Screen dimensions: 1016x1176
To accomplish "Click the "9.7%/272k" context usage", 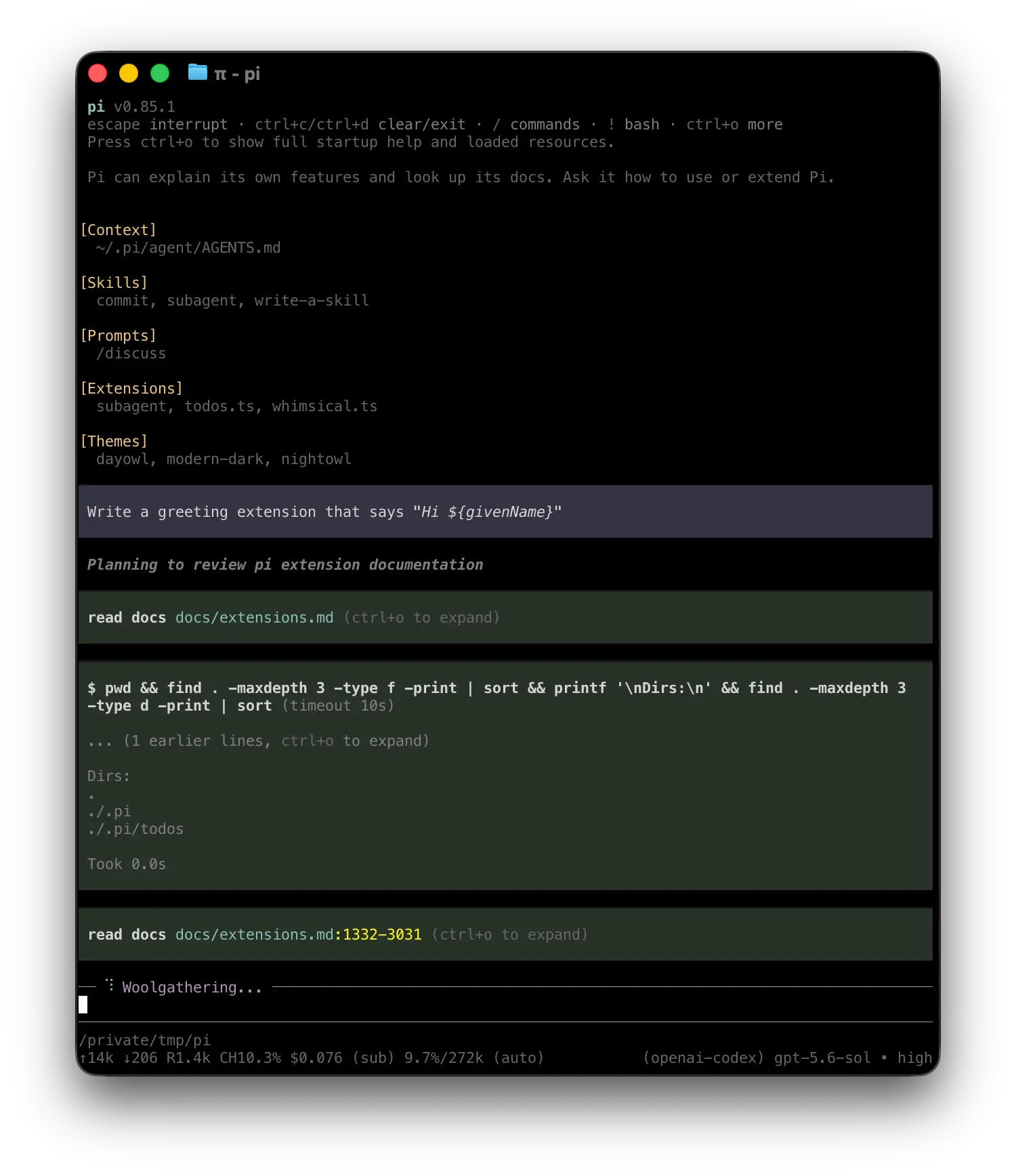I will [444, 1058].
